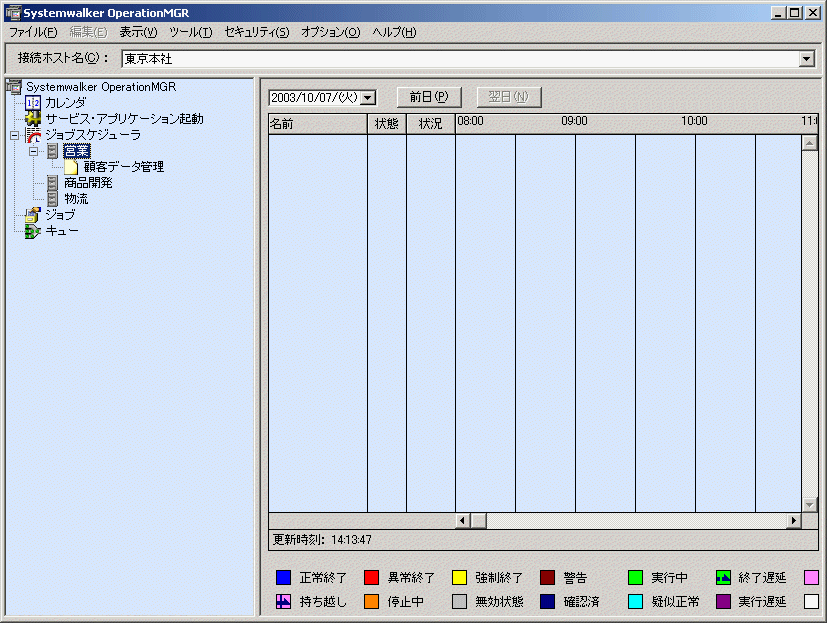
Task: Click the purple 実行遅延 color swatch
Action: click(x=723, y=601)
